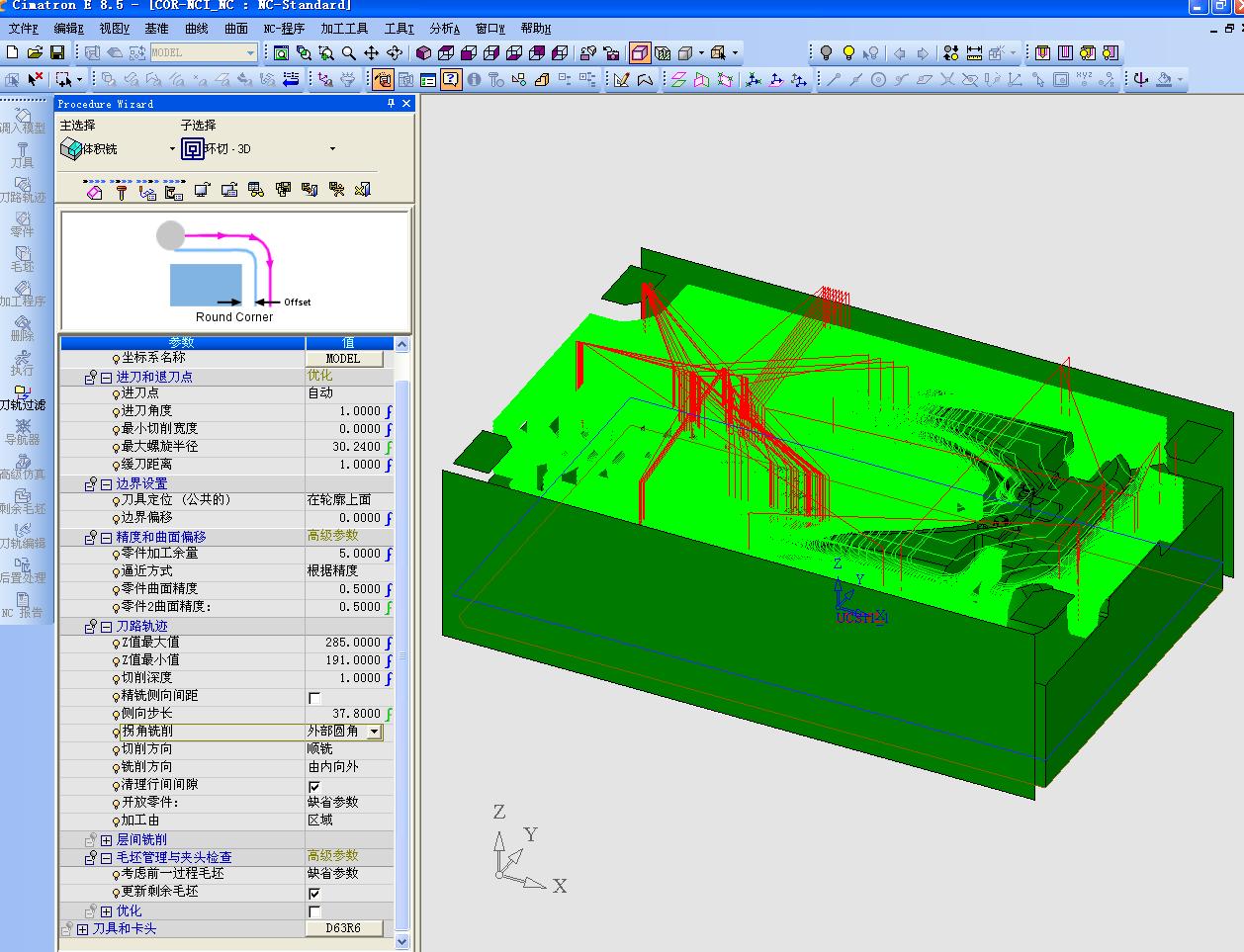Open the 子选择 环切-3D dropdown
The width and height of the screenshot is (1244, 952).
click(332, 149)
